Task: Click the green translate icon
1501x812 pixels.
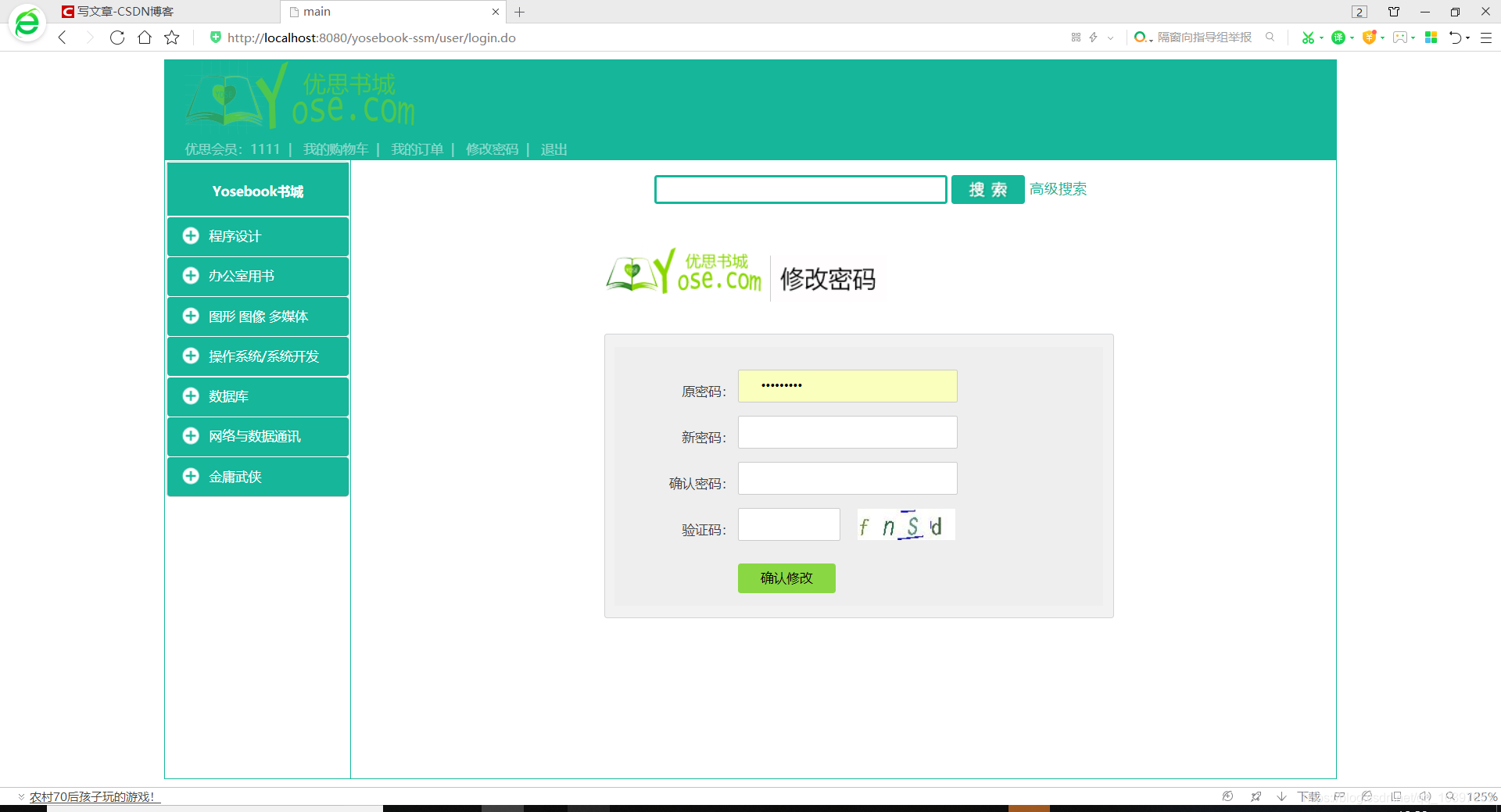Action: 1338,38
